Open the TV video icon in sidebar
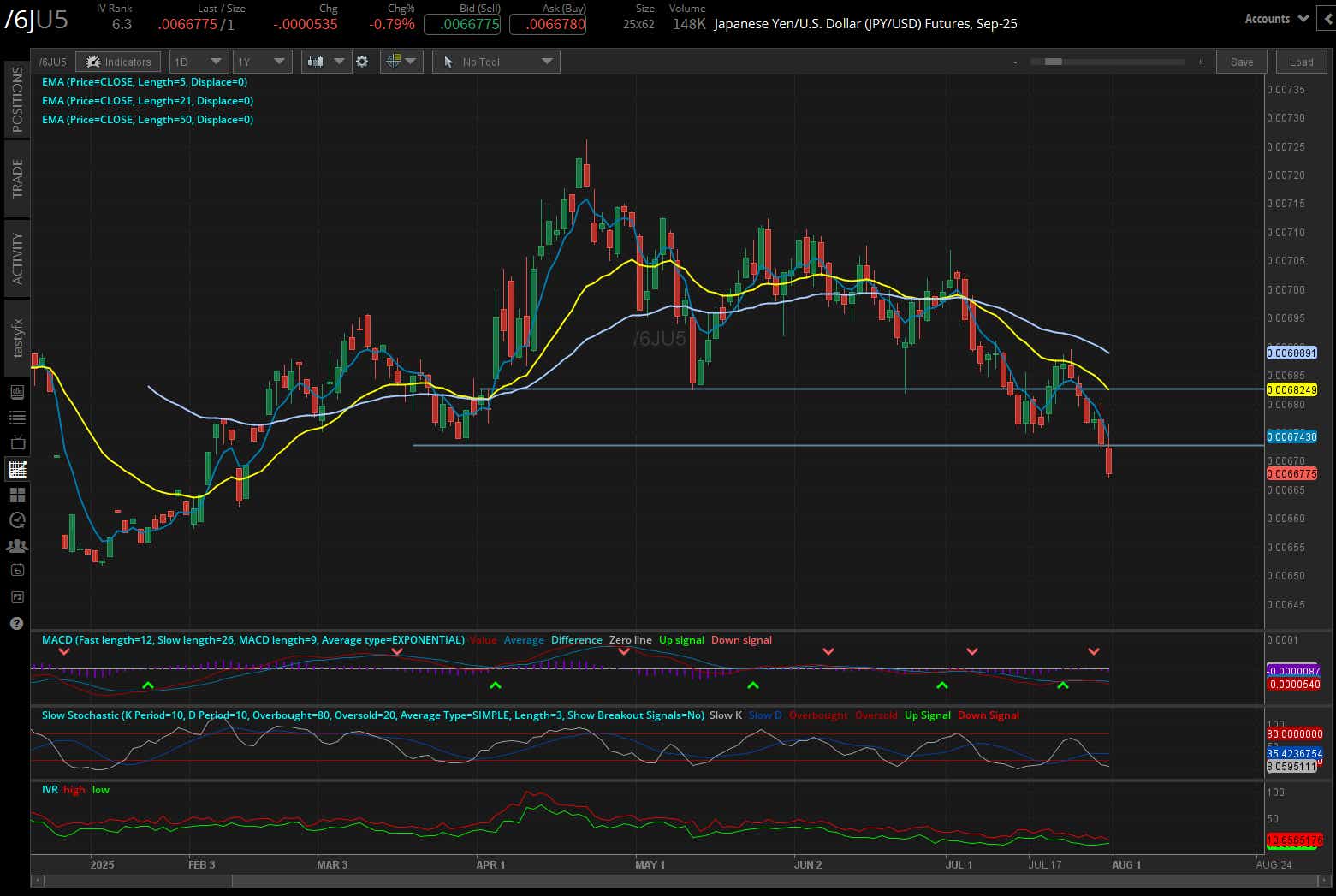 point(16,443)
